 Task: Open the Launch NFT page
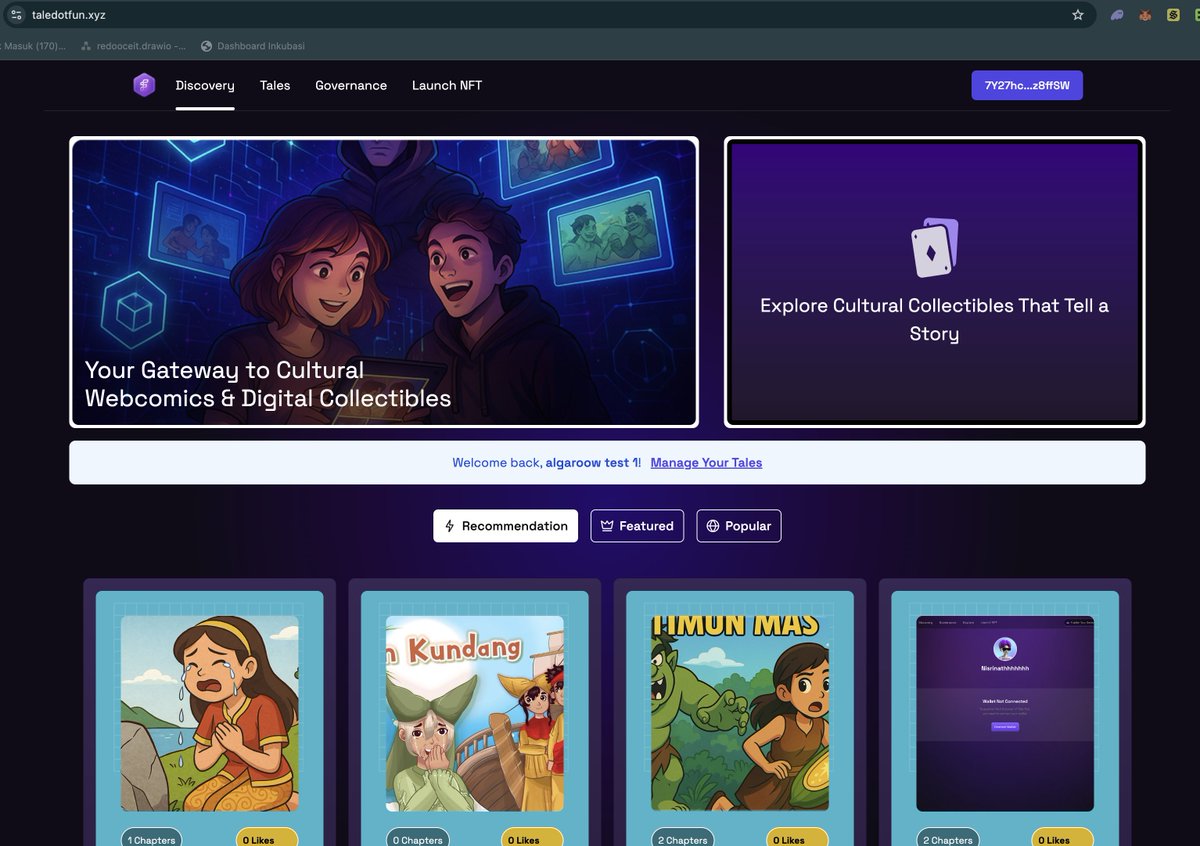click(447, 85)
